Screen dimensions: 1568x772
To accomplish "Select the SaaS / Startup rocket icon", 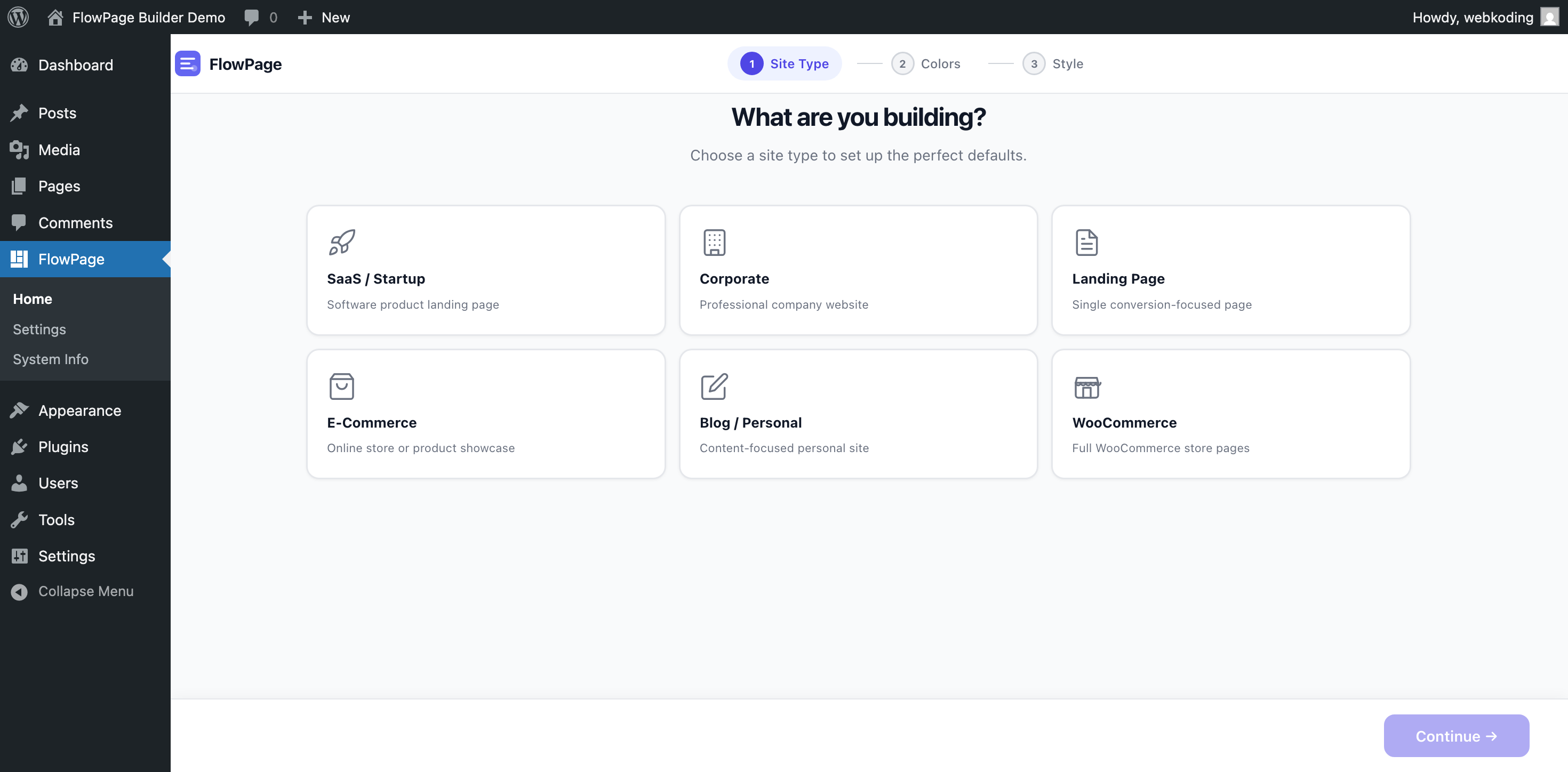I will [341, 242].
